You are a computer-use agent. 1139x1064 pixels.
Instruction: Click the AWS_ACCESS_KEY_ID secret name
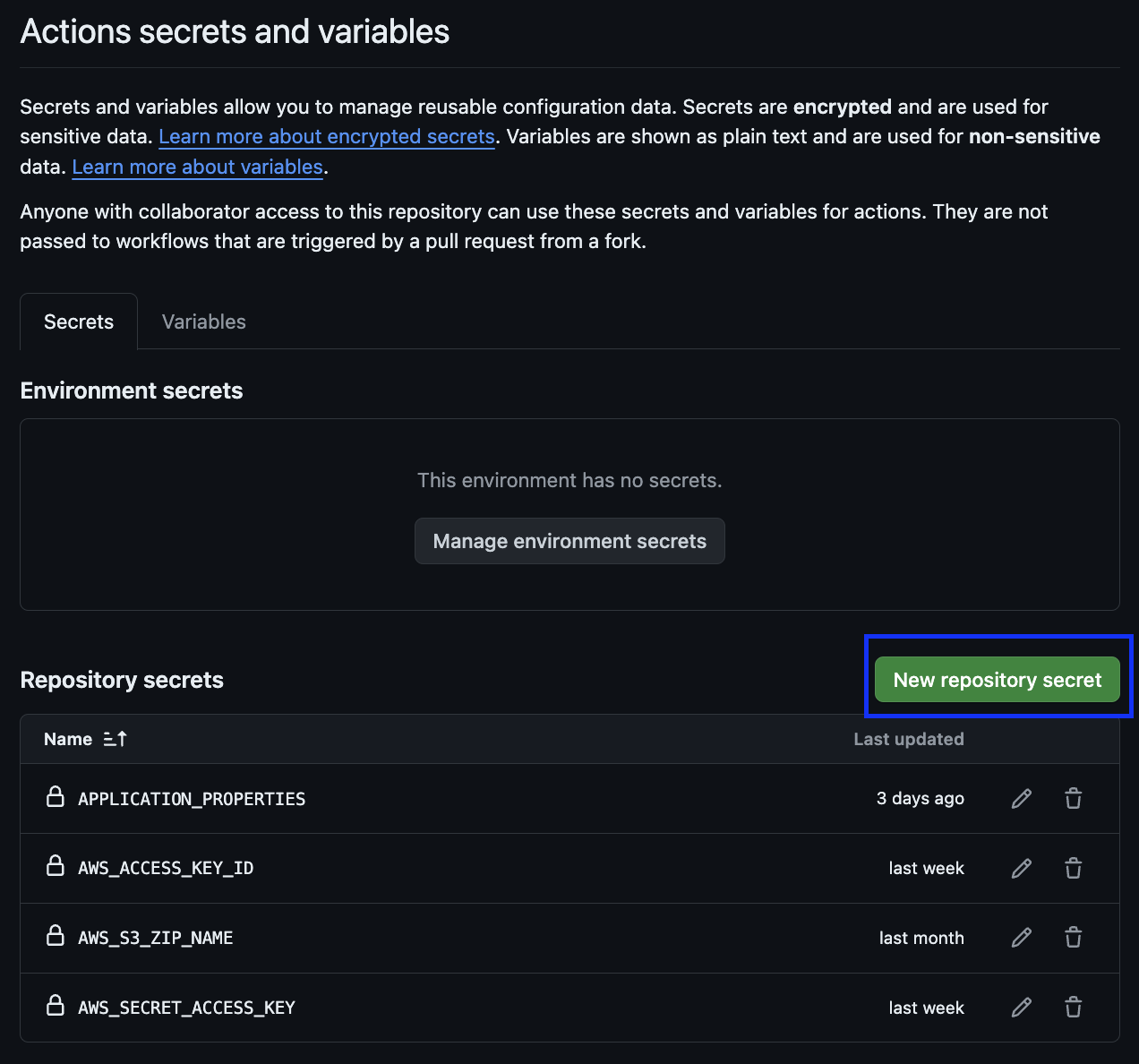point(166,868)
